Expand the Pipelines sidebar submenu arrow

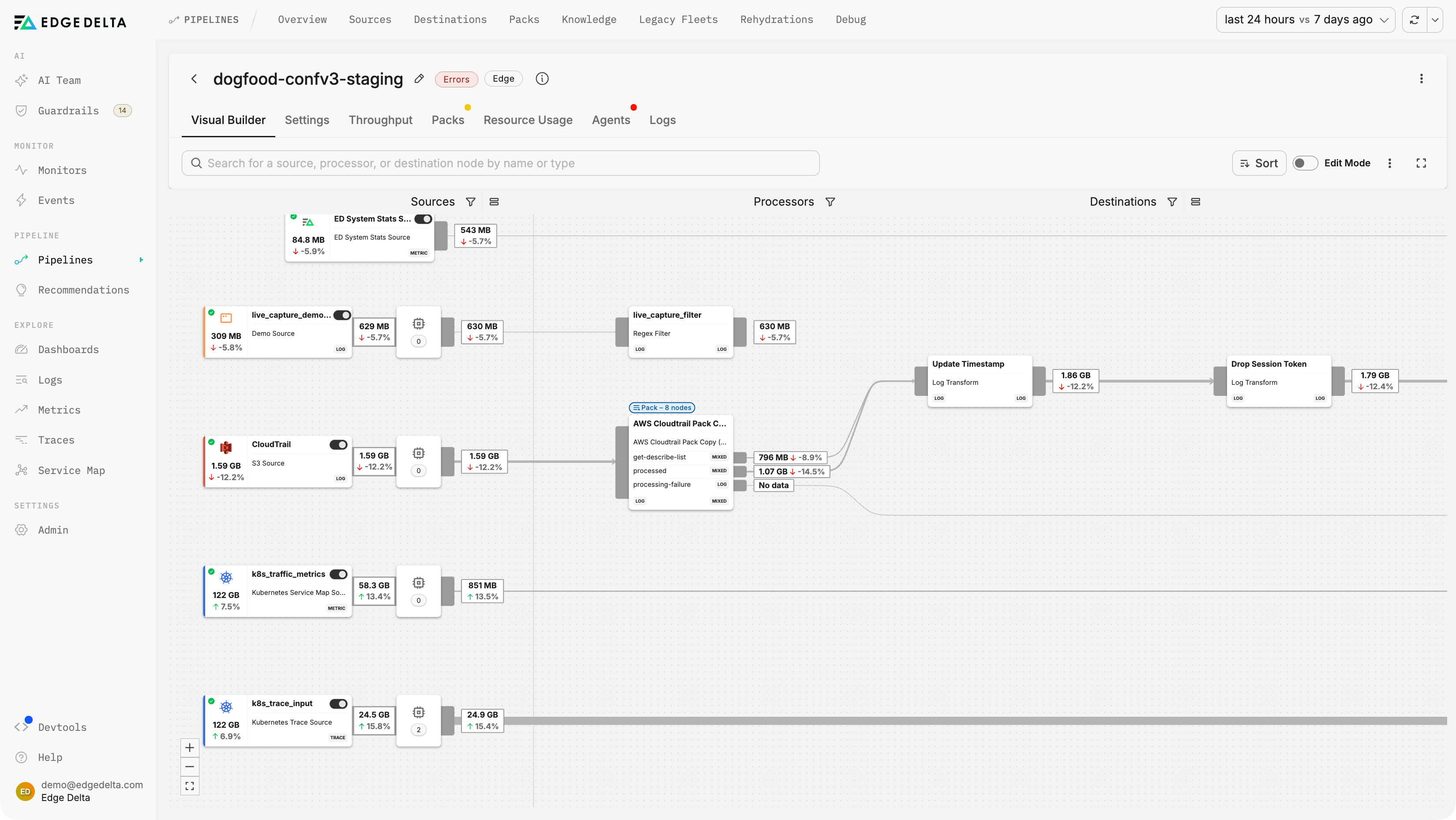pos(141,260)
